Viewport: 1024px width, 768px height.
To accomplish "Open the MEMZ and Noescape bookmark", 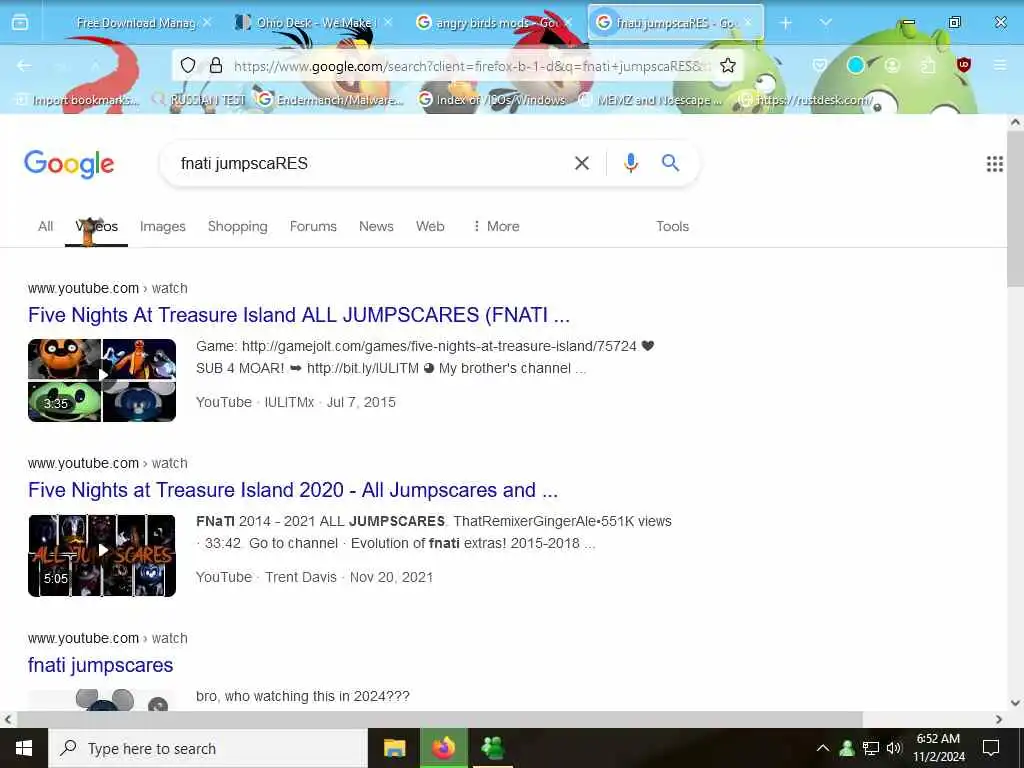I will pyautogui.click(x=651, y=100).
